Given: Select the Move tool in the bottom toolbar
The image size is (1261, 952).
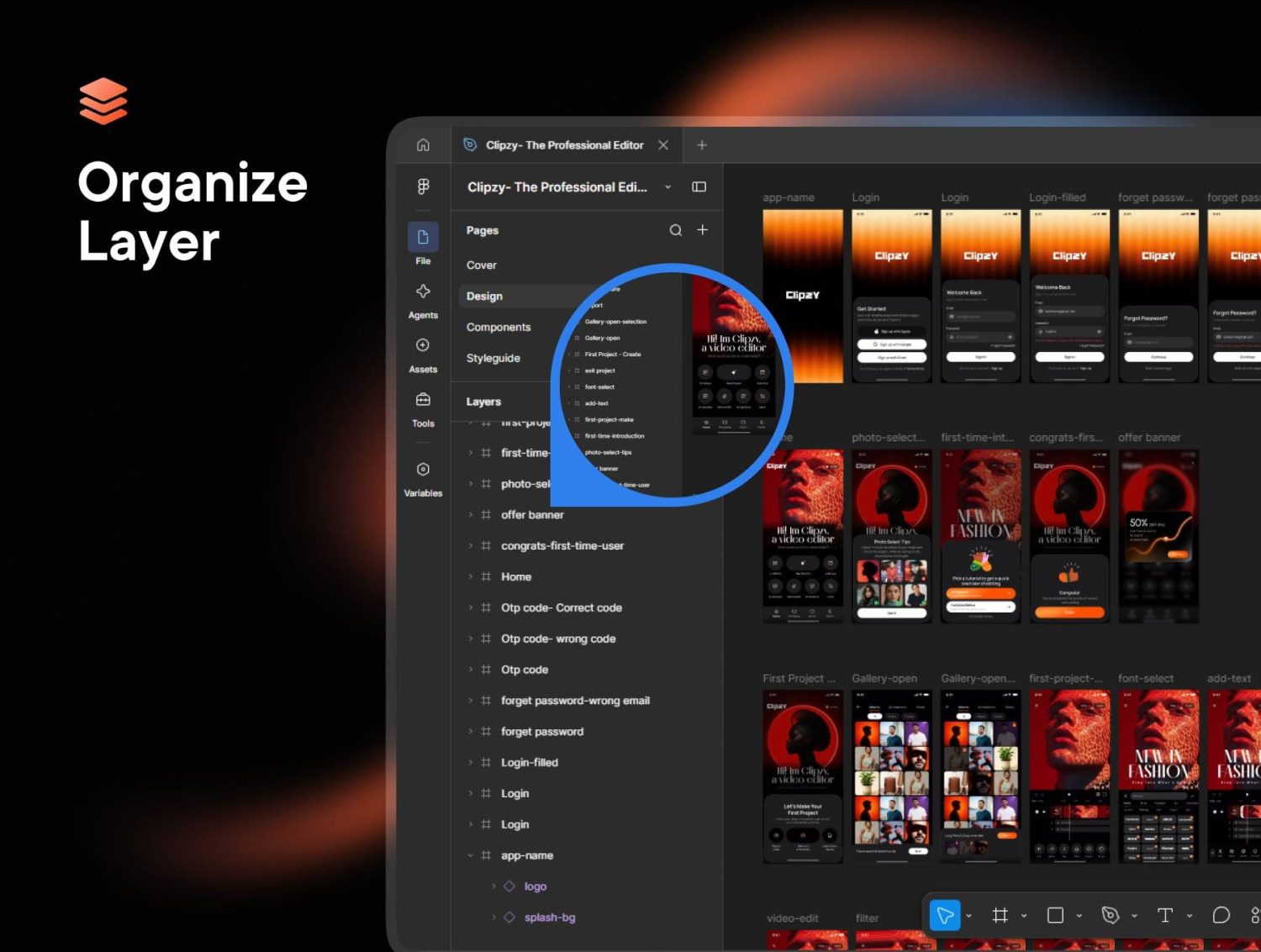Looking at the screenshot, I should pyautogui.click(x=945, y=915).
